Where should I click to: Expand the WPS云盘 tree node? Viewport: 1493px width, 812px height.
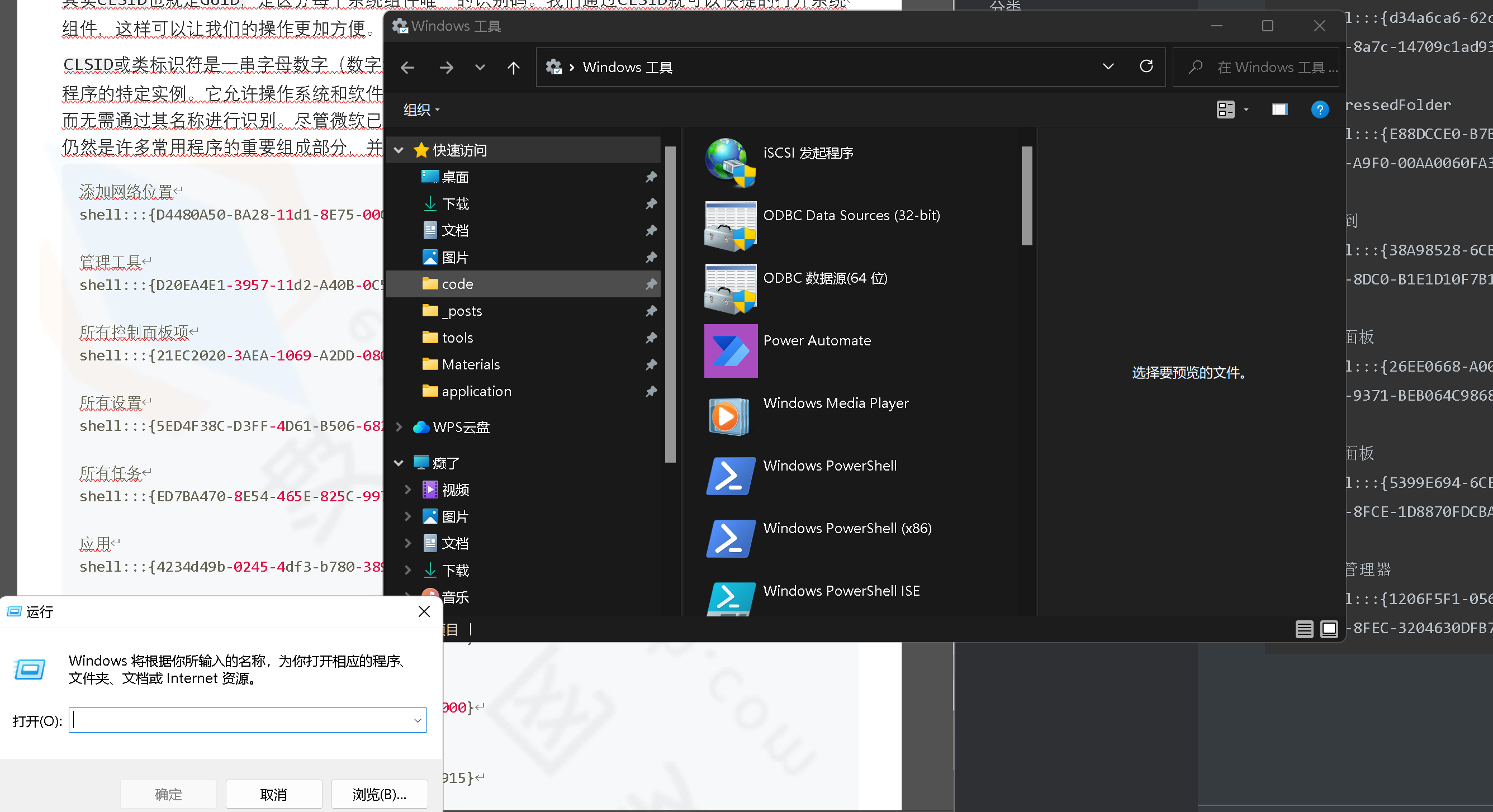399,427
